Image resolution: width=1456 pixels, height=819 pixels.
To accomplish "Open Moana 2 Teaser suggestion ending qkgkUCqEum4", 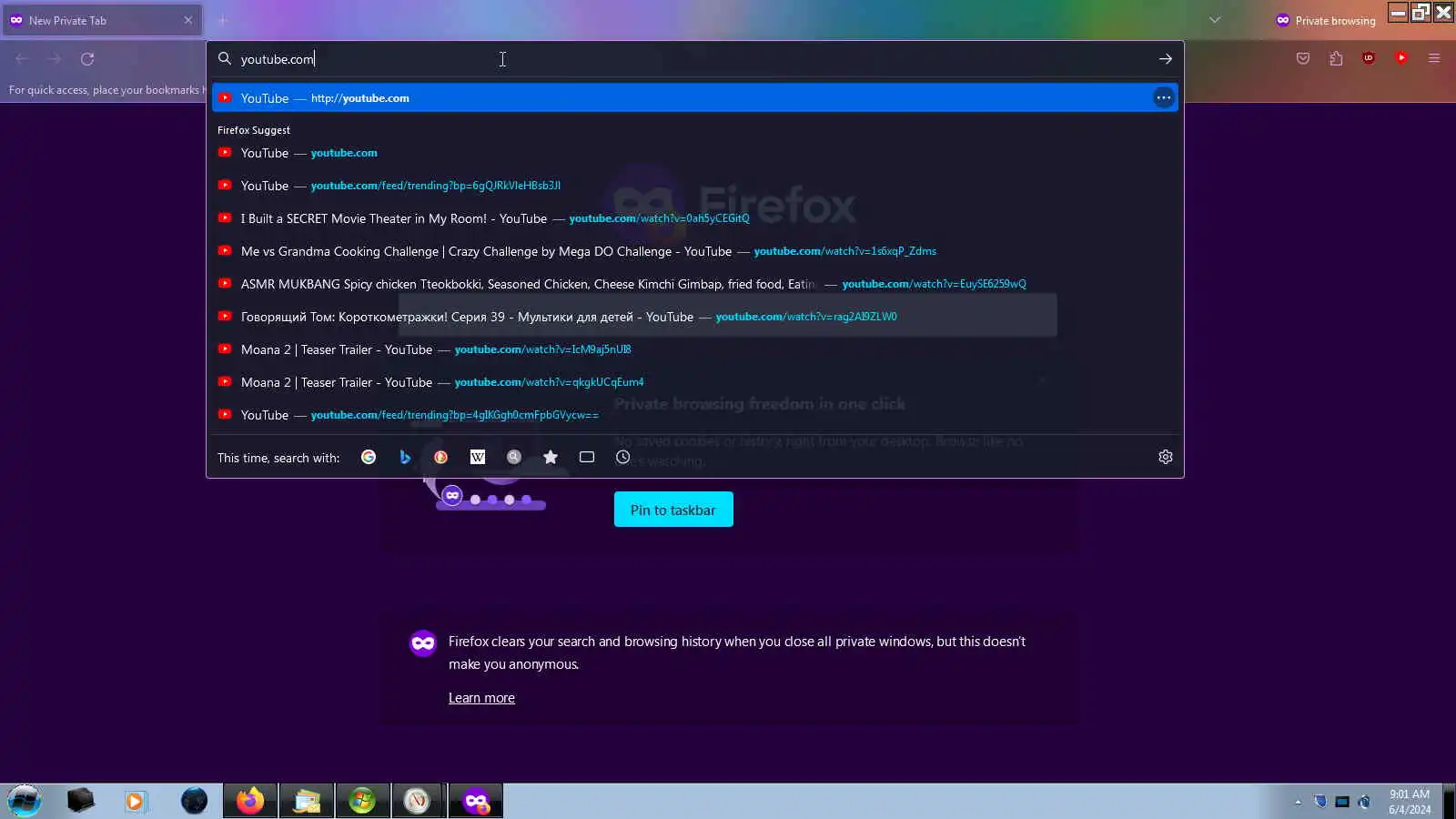I will pos(695,382).
